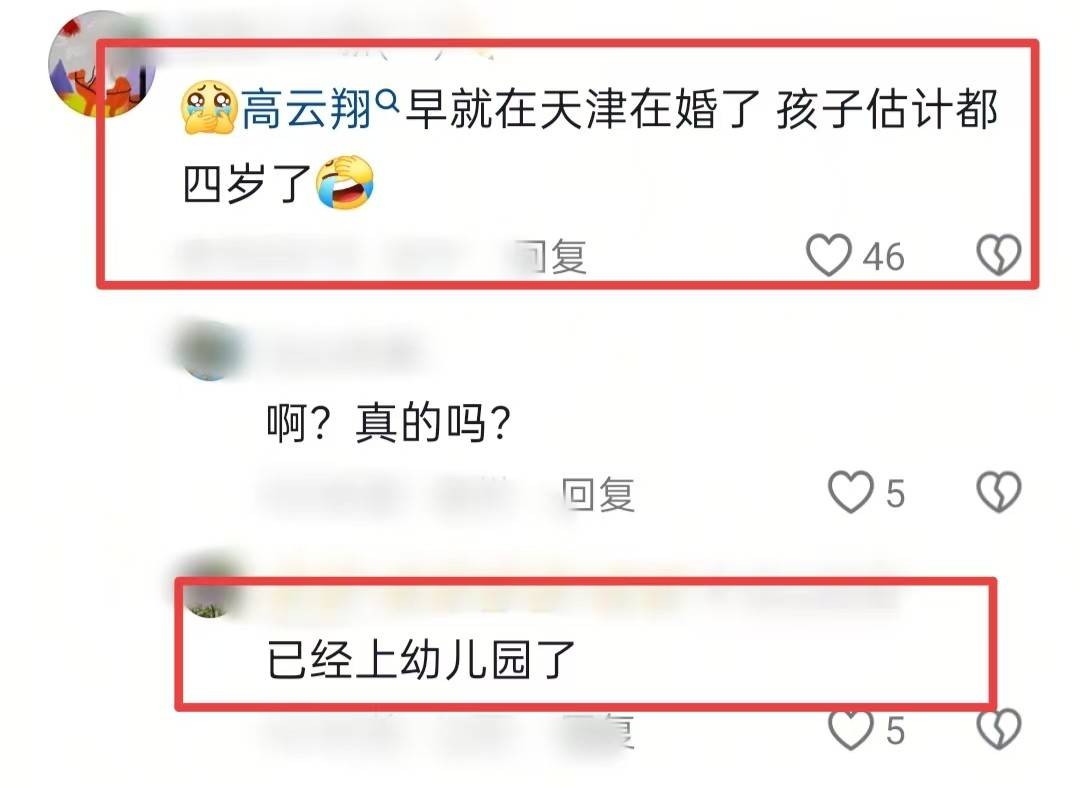Open the top commenter's avatar

click(102, 63)
